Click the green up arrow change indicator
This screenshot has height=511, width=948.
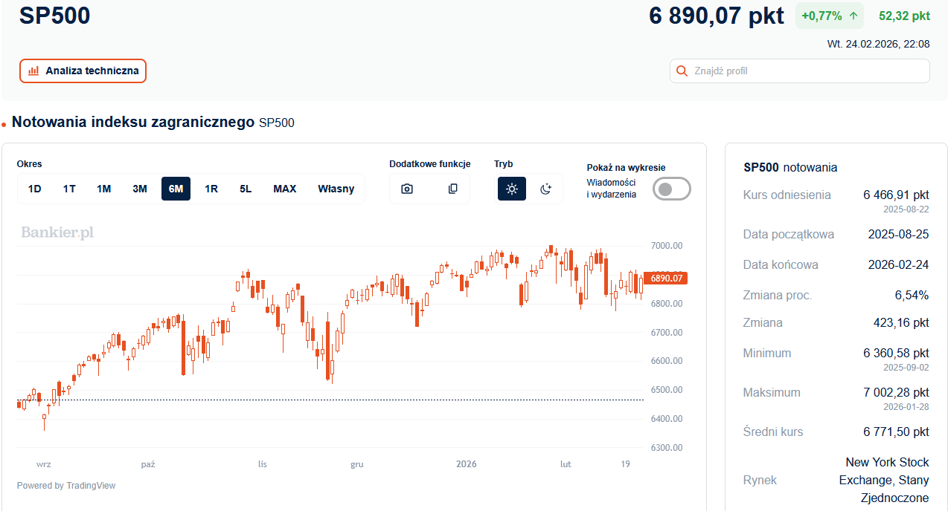(x=854, y=16)
